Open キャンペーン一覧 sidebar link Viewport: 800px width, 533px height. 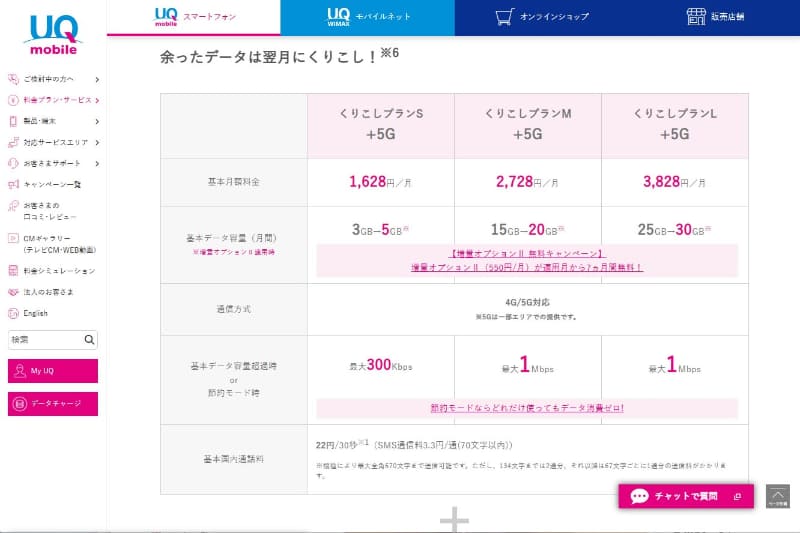[x=45, y=184]
